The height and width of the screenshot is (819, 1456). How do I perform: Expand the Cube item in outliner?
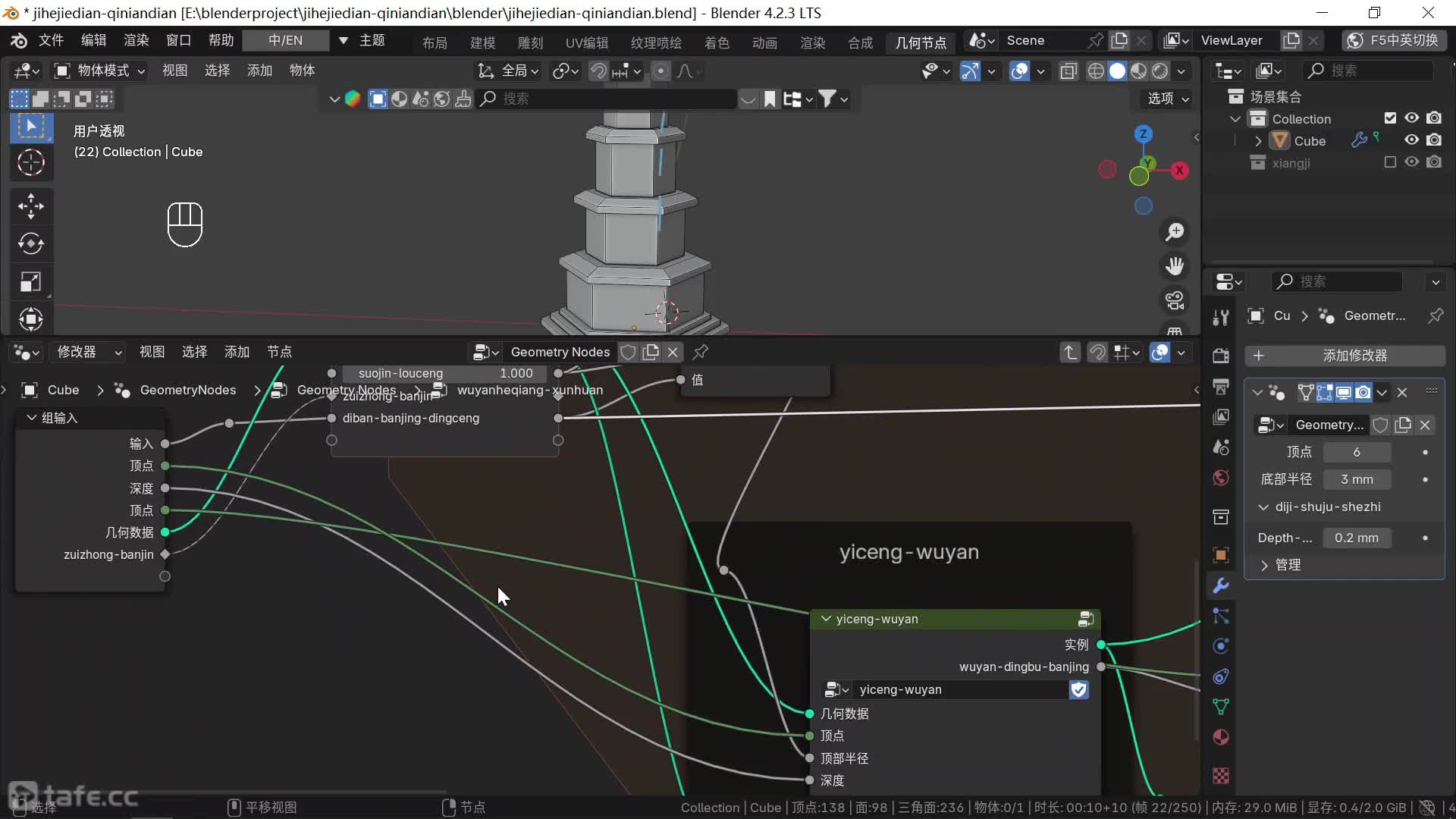1258,141
